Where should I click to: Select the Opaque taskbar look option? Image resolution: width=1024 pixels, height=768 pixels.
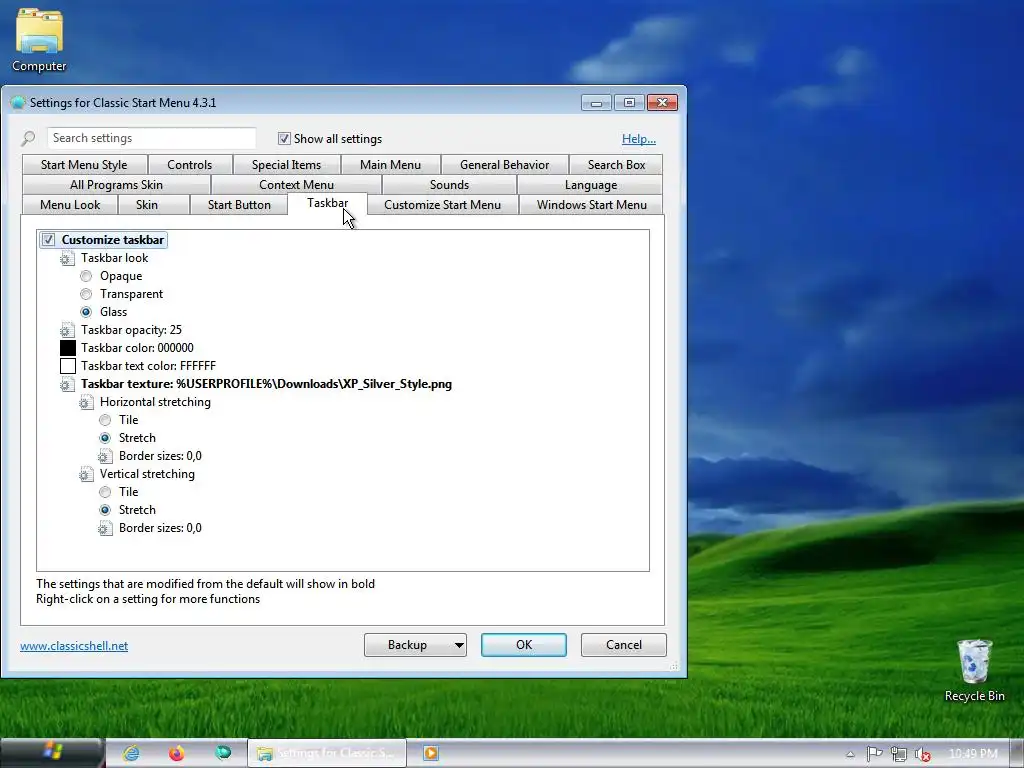[x=86, y=276]
